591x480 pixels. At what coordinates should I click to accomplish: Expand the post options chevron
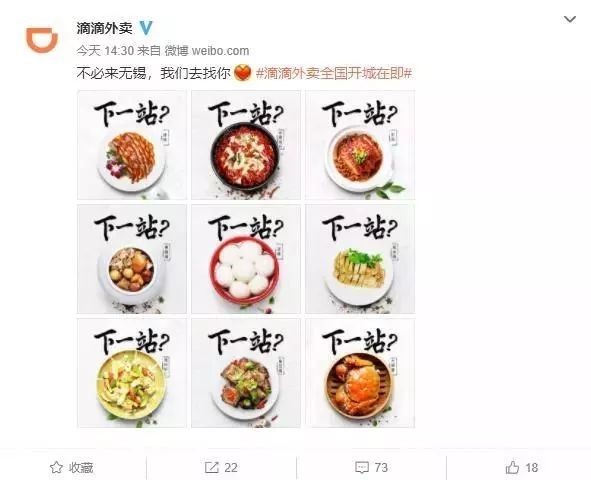[x=570, y=19]
